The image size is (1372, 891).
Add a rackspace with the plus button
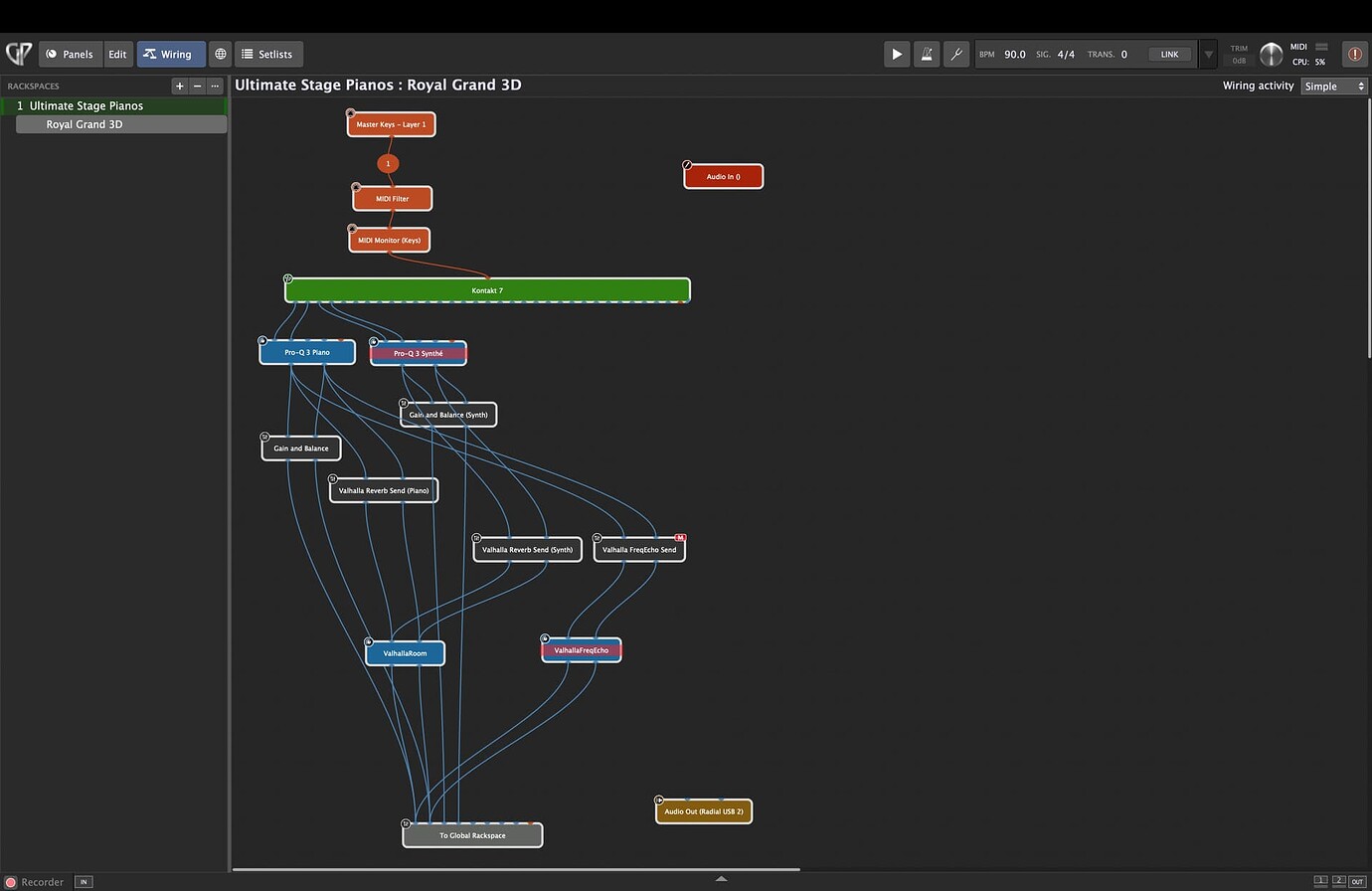(x=180, y=87)
